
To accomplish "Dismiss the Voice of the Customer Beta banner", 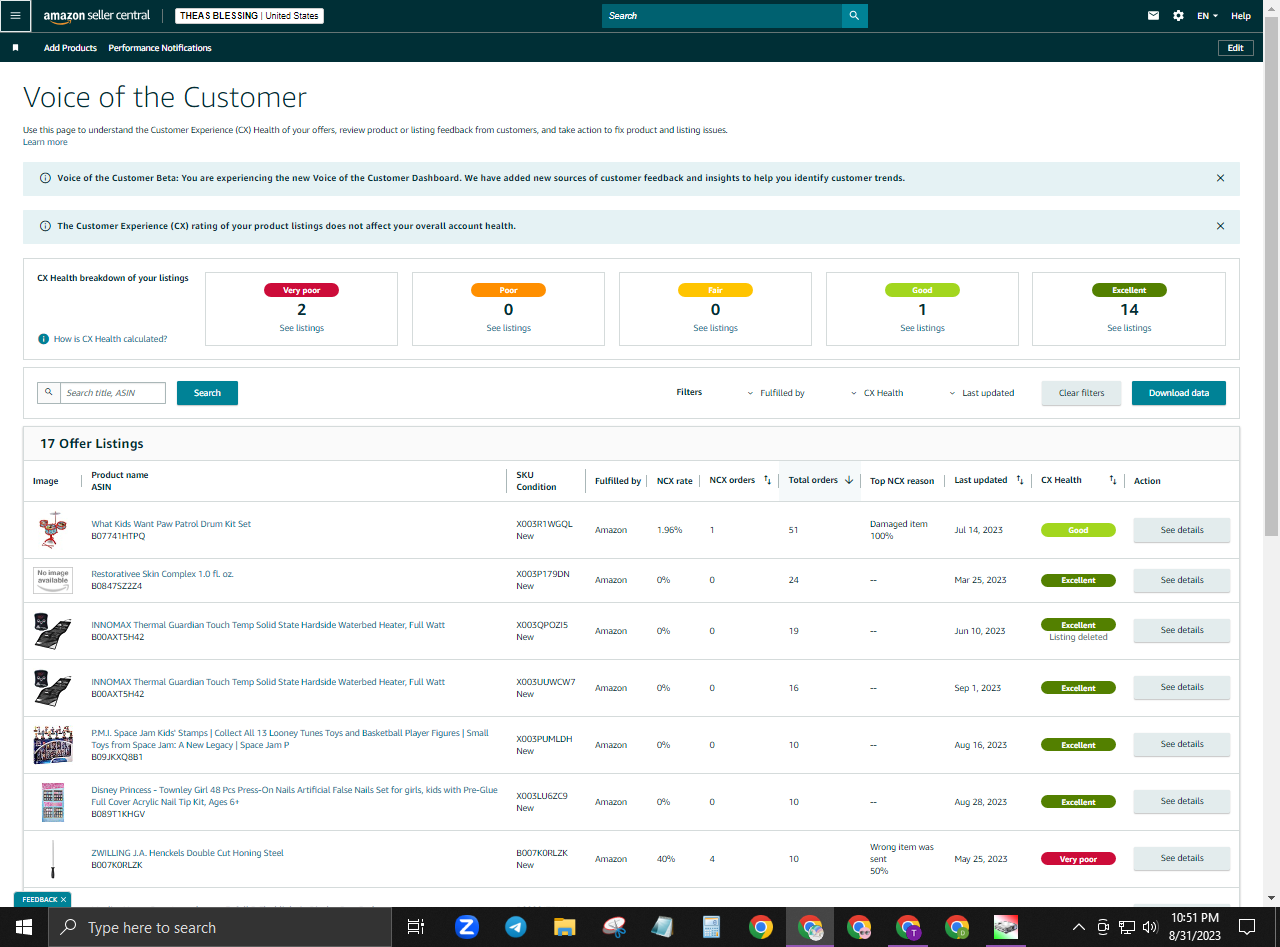I will point(1220,178).
